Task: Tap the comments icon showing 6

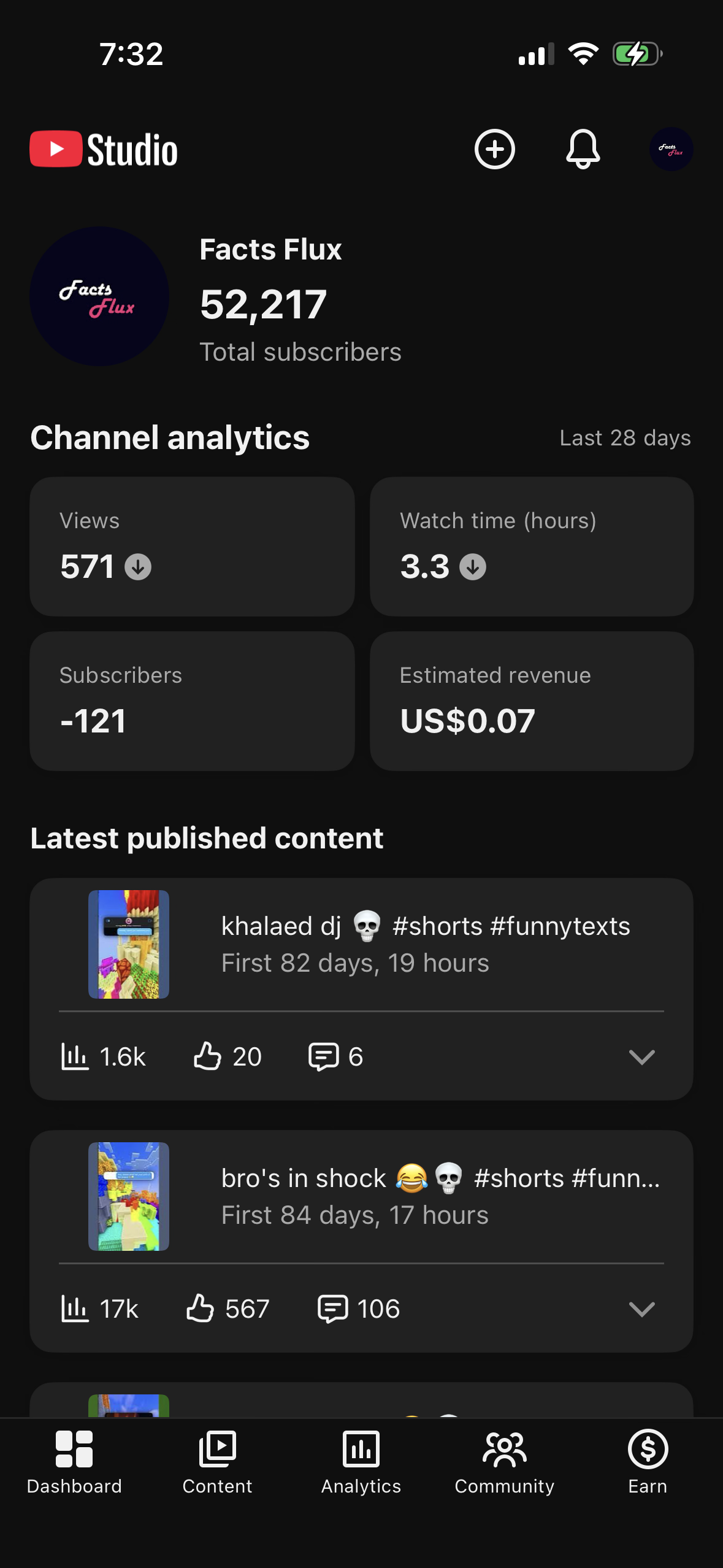Action: pos(323,1056)
